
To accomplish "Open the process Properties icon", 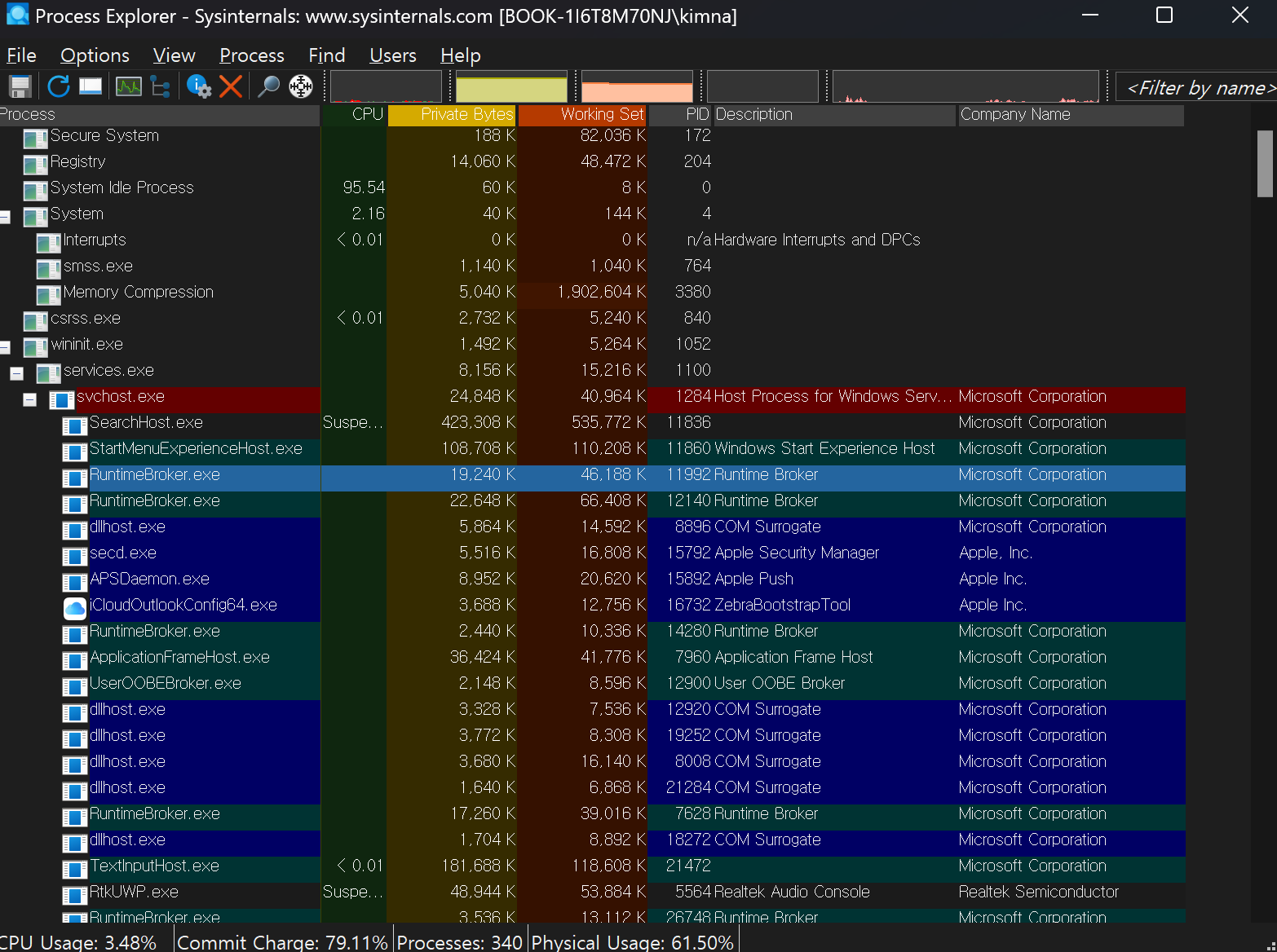I will [199, 86].
